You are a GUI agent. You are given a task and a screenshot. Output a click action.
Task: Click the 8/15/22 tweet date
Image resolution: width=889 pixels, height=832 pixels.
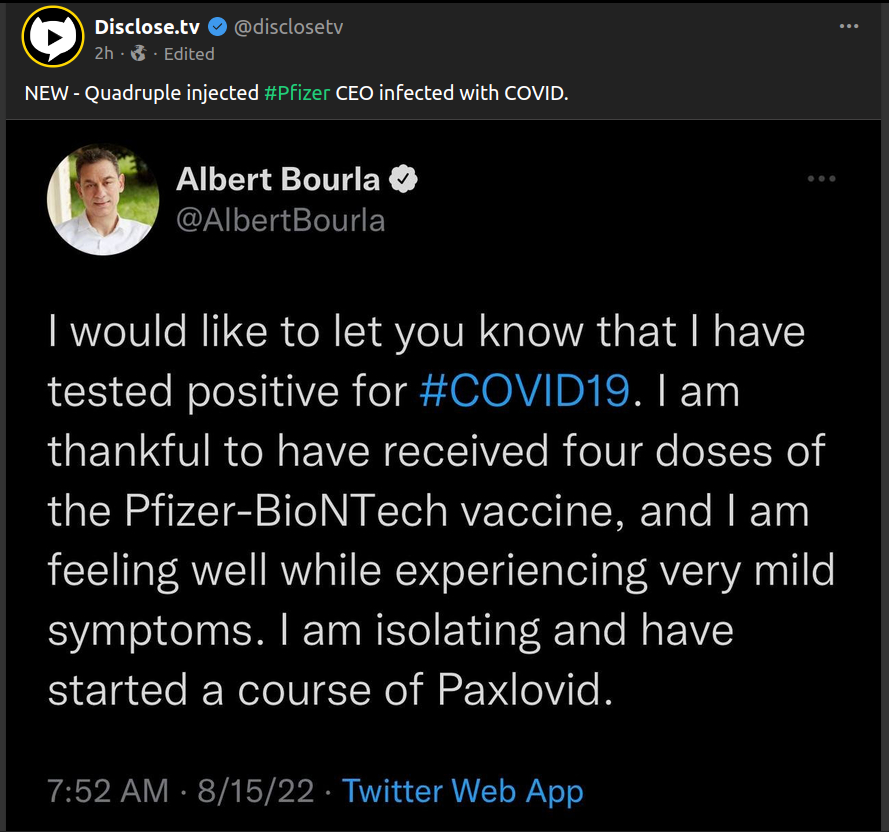256,791
